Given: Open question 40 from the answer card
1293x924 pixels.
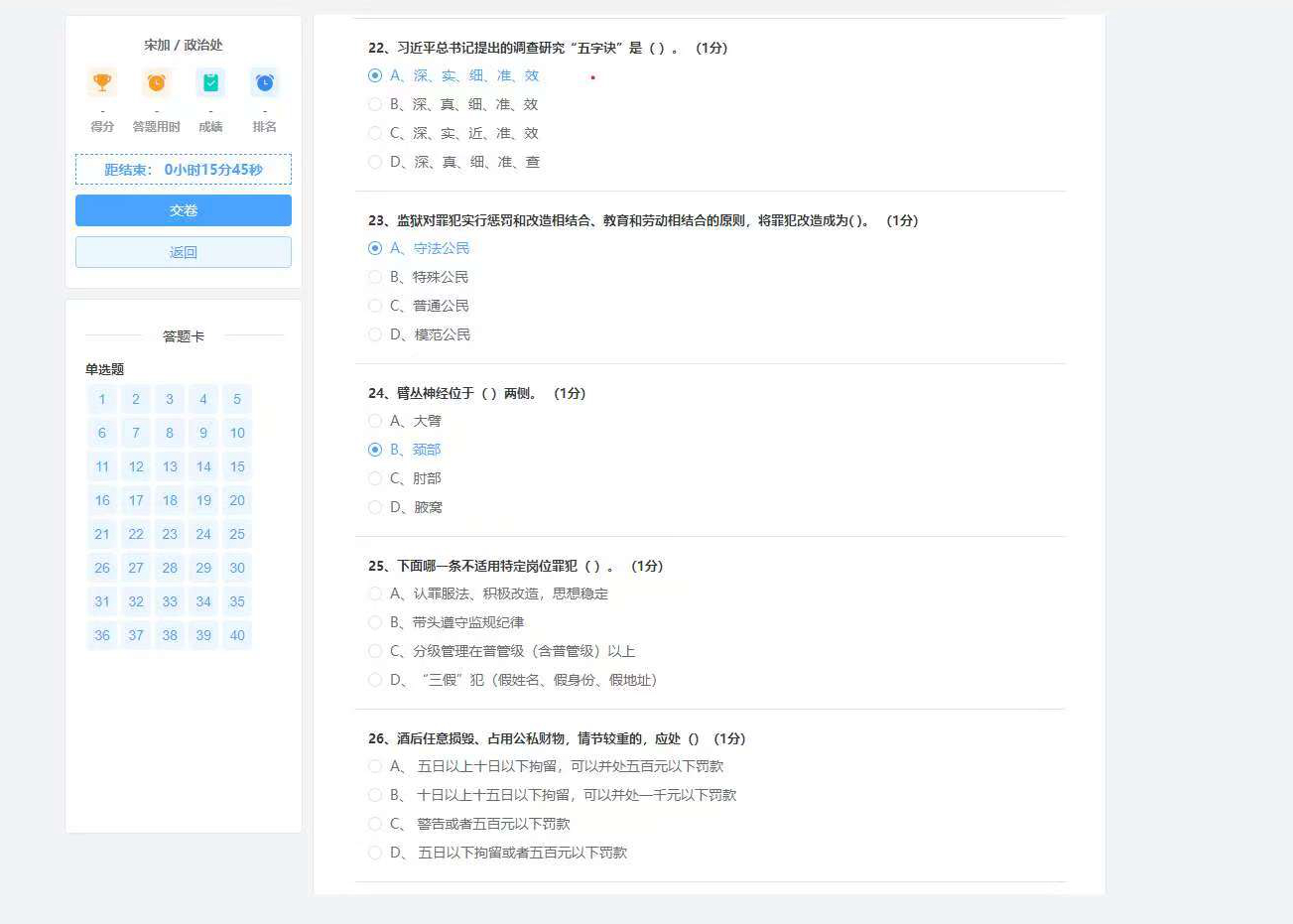Looking at the screenshot, I should [237, 635].
